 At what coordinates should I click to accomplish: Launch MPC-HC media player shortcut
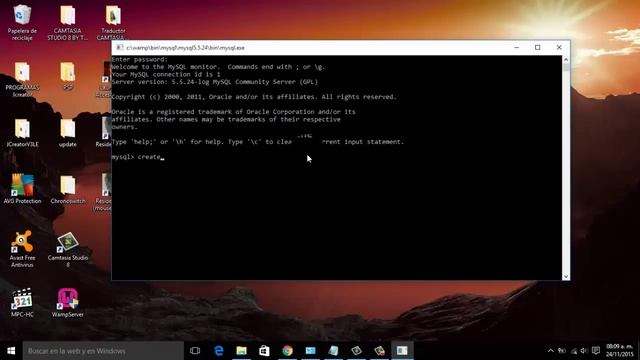[22, 303]
